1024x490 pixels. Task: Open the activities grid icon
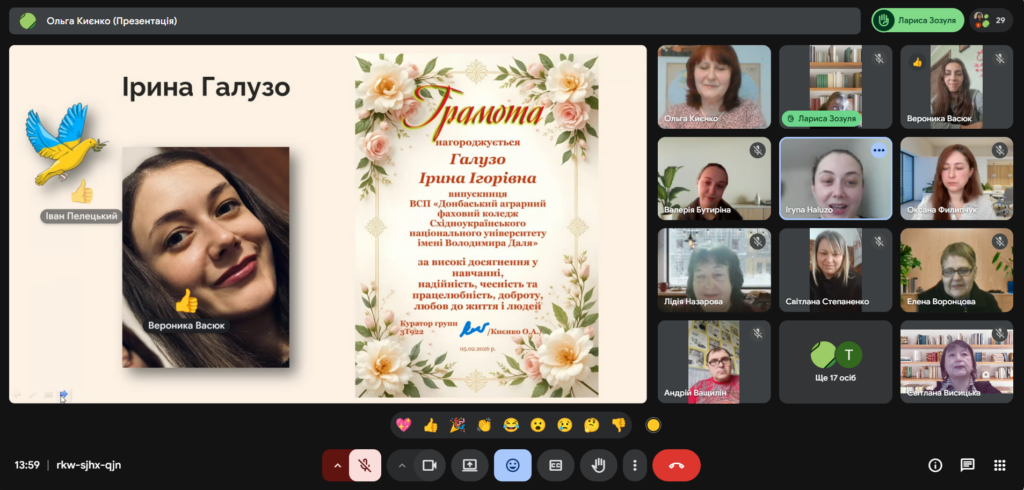click(x=999, y=465)
